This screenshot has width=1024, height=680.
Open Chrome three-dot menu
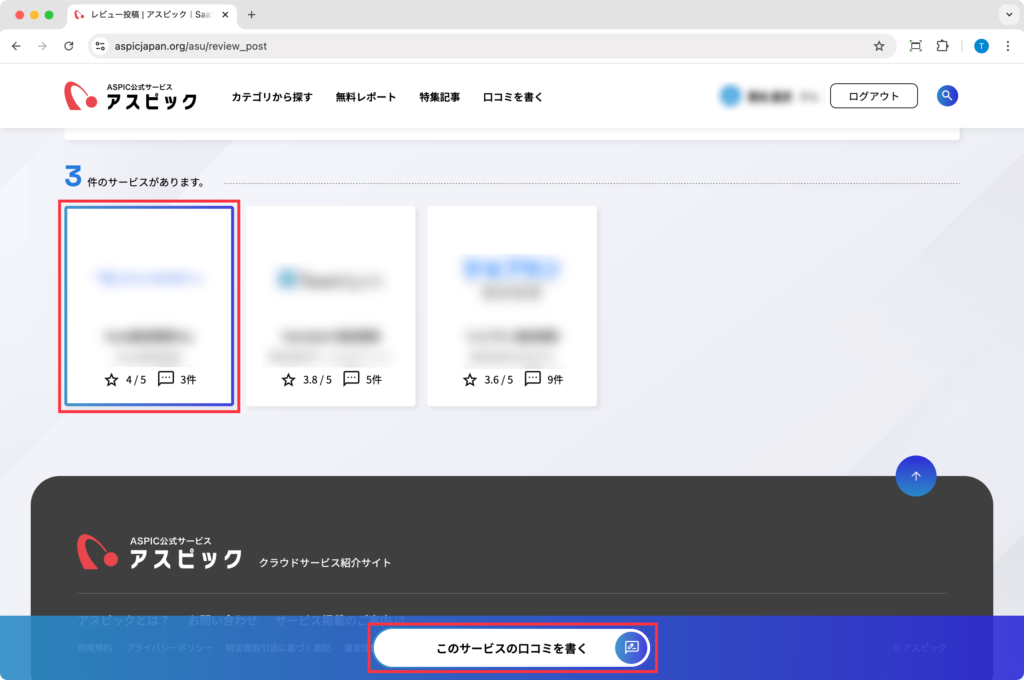pos(1008,46)
